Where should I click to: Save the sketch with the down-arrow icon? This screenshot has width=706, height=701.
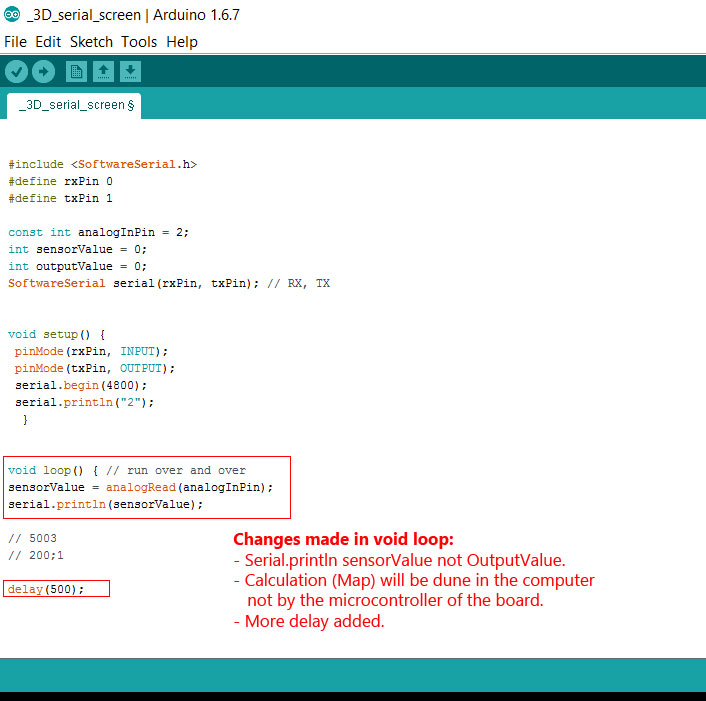coord(130,72)
